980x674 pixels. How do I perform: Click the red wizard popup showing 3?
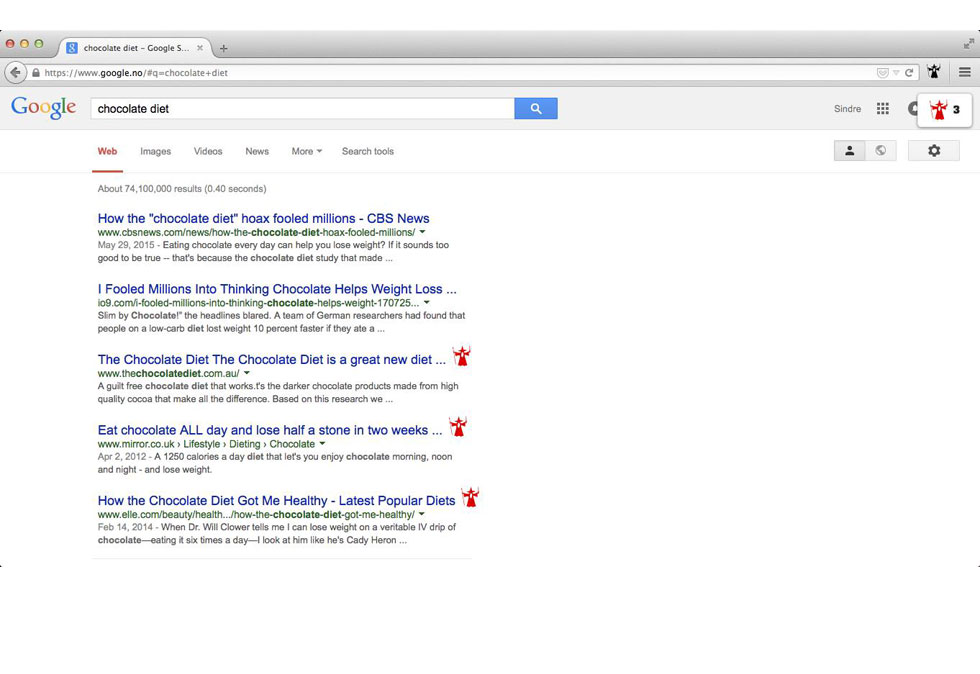click(944, 110)
